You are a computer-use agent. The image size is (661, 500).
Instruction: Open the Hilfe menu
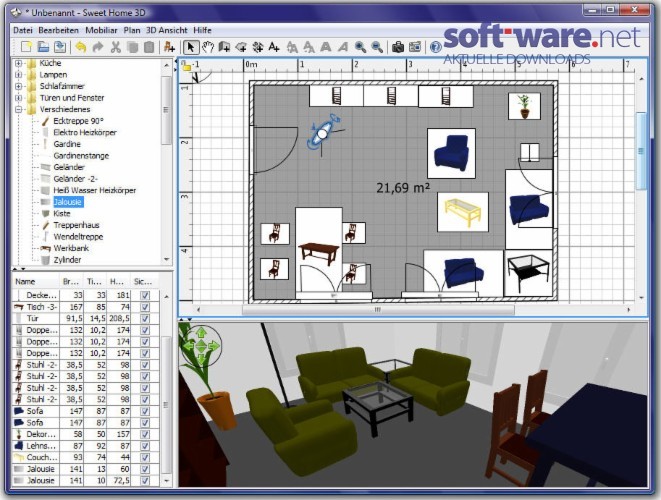pos(202,30)
